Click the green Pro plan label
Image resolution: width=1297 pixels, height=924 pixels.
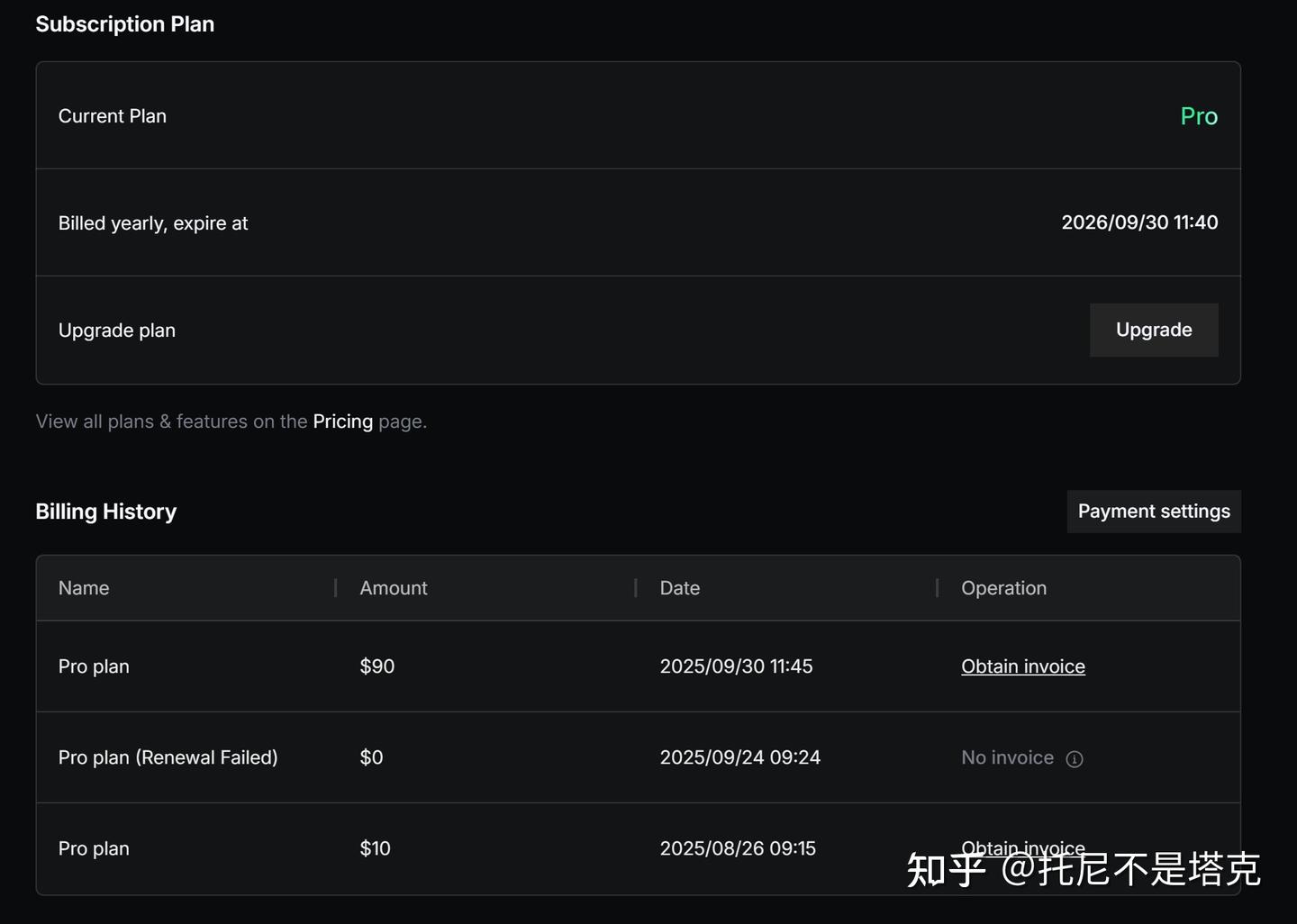1198,116
